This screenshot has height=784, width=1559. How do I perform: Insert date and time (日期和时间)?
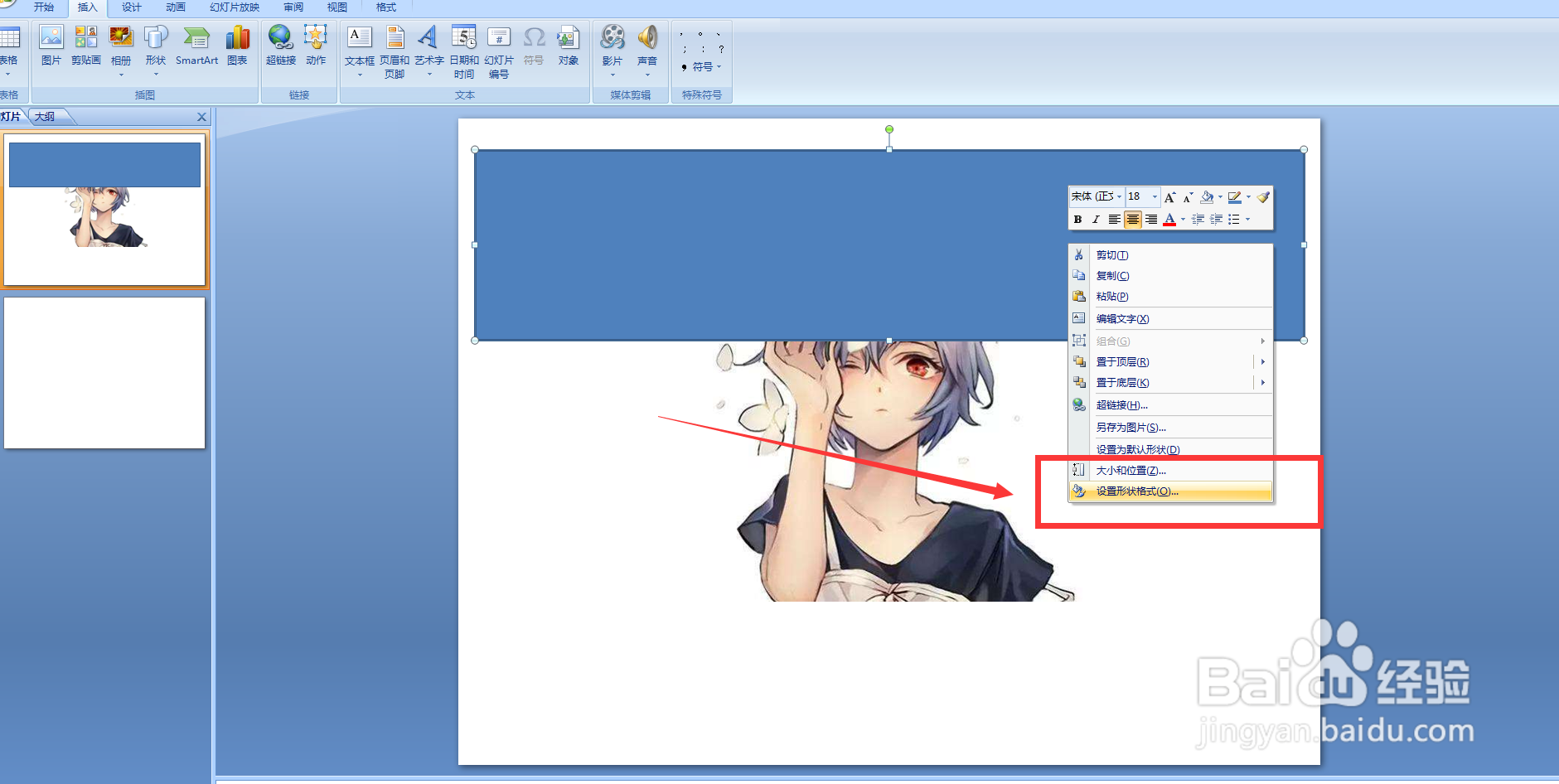(464, 51)
